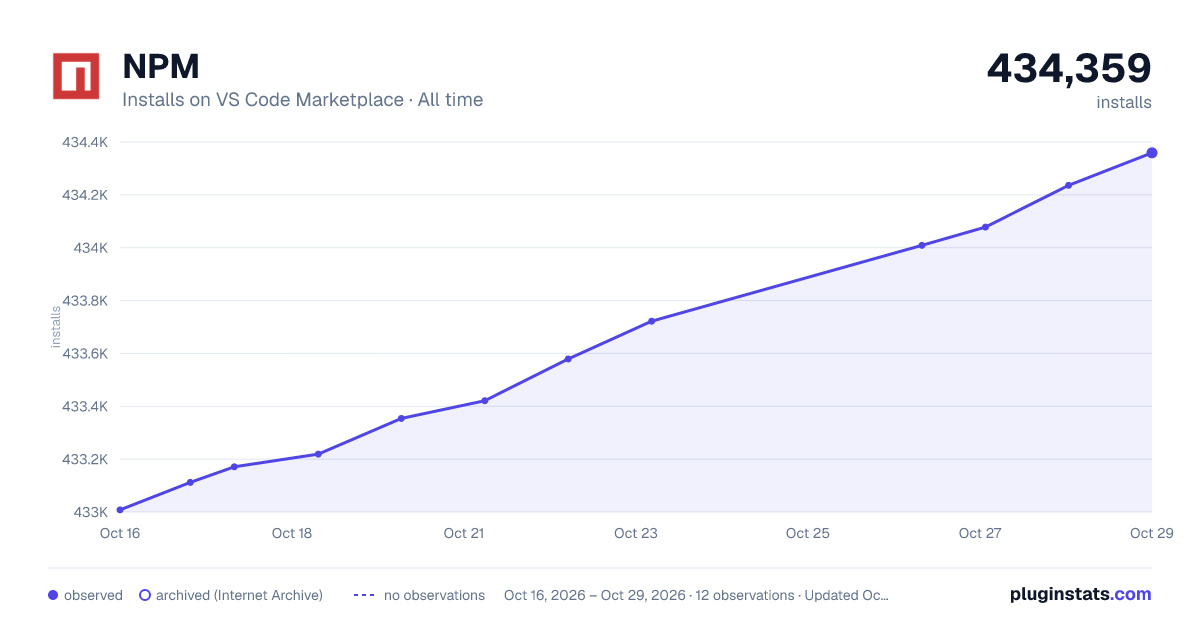Viewport: 1200px width, 630px height.
Task: Click the 434.2K y-axis label
Action: [85, 195]
